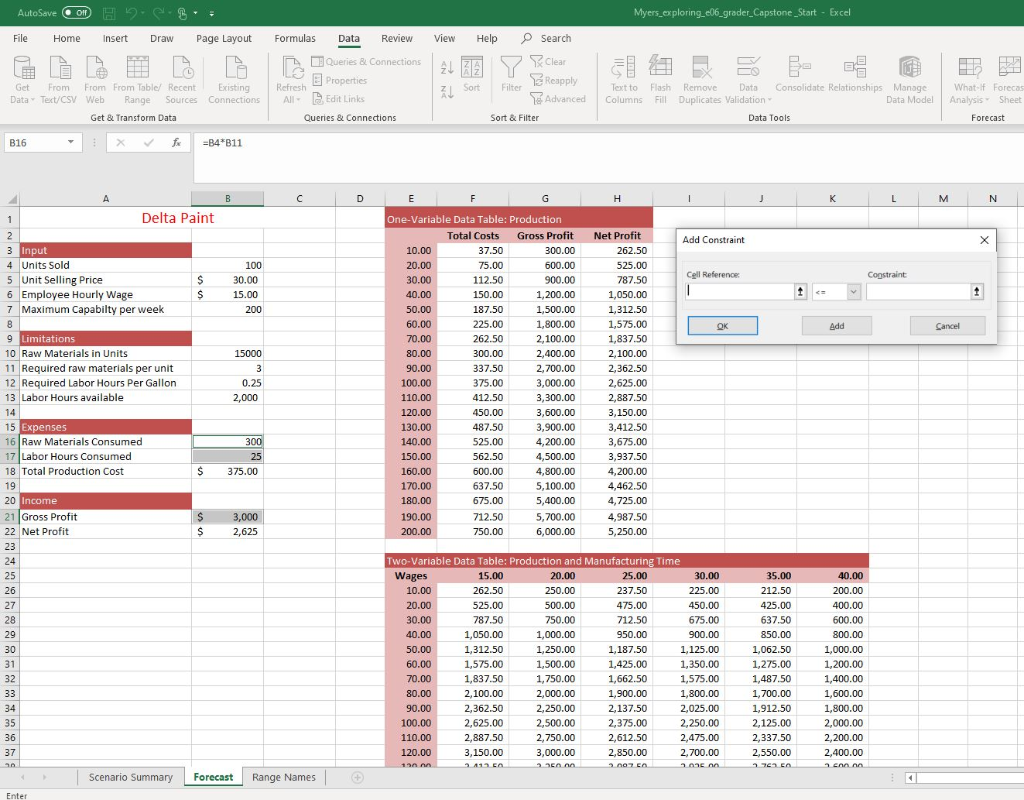Switch to the View tab
Screen dimensions: 1024x800
444,39
